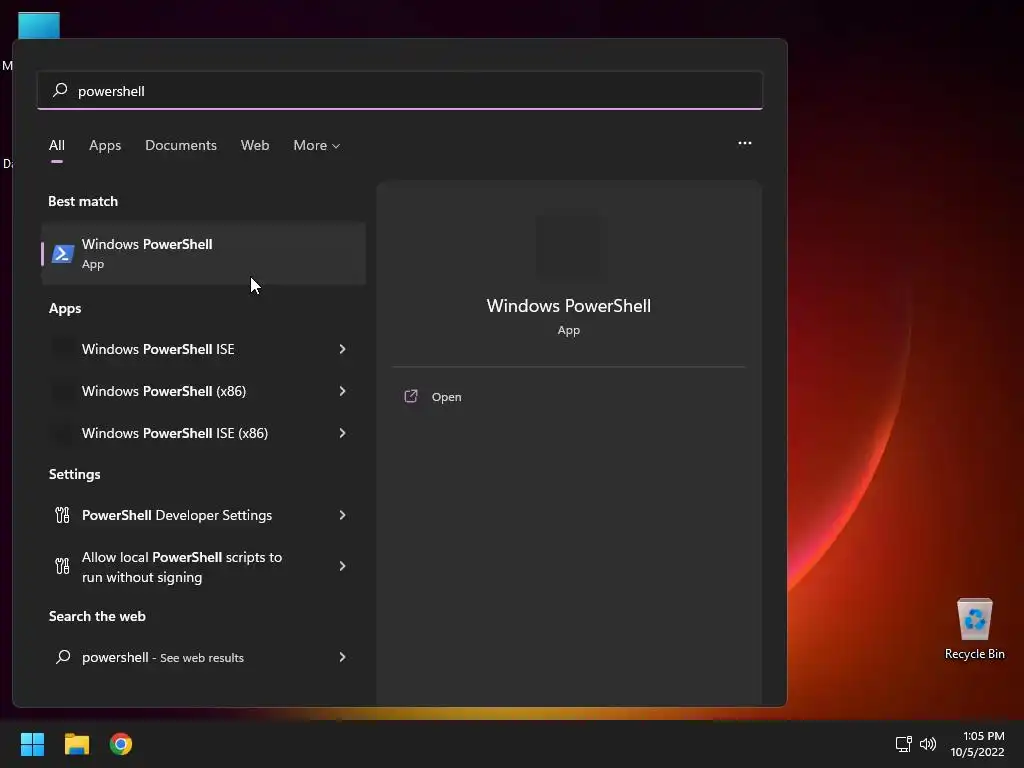
Task: Click the Open icon in the preview pane
Action: (411, 396)
